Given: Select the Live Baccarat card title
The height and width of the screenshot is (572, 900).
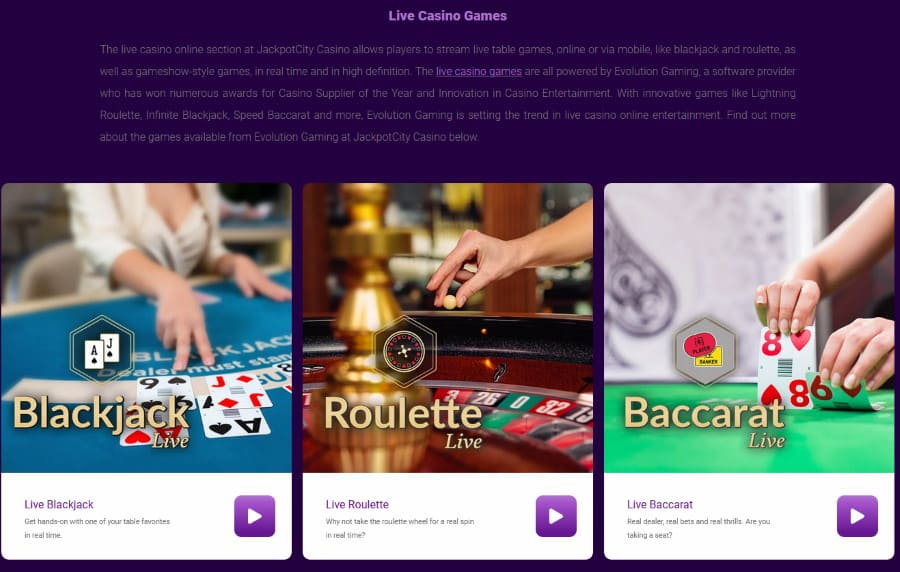Looking at the screenshot, I should (660, 504).
